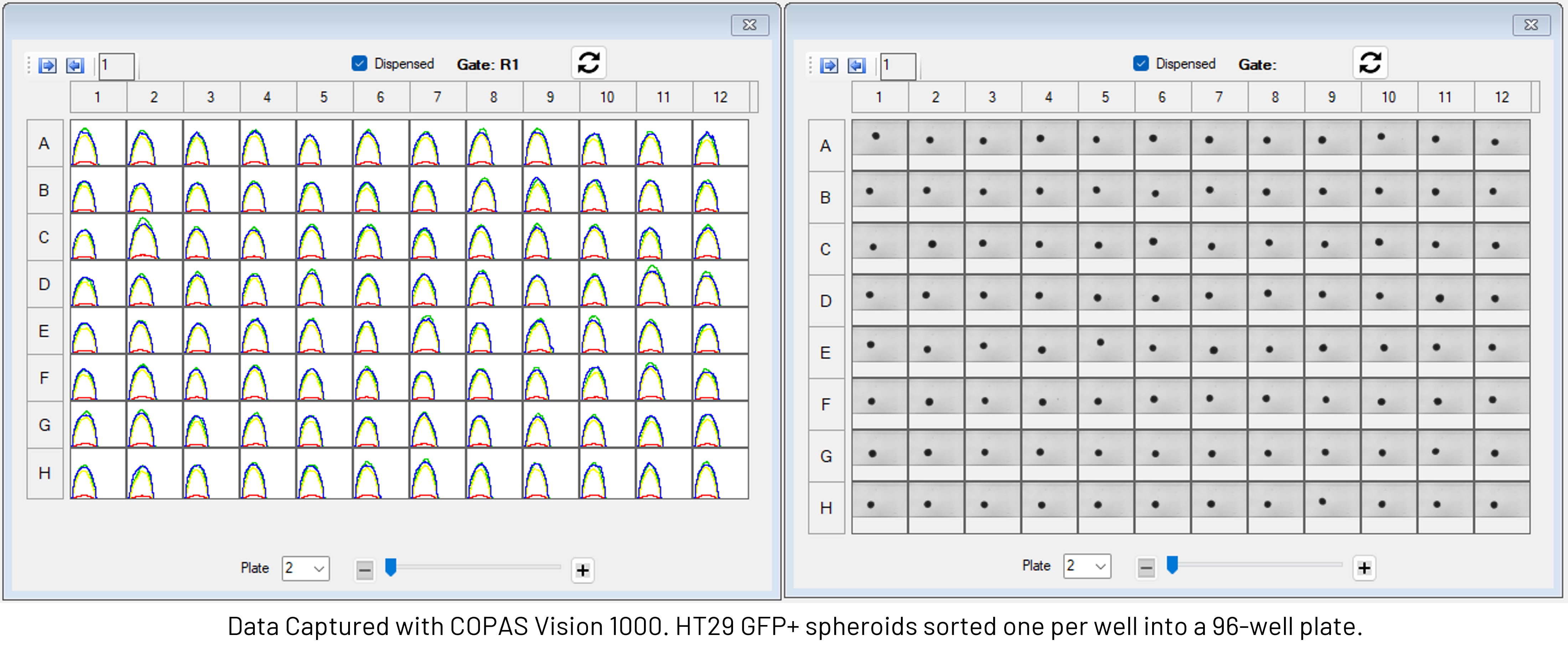Toggle Dispensed checkbox in image panel

(x=1141, y=63)
